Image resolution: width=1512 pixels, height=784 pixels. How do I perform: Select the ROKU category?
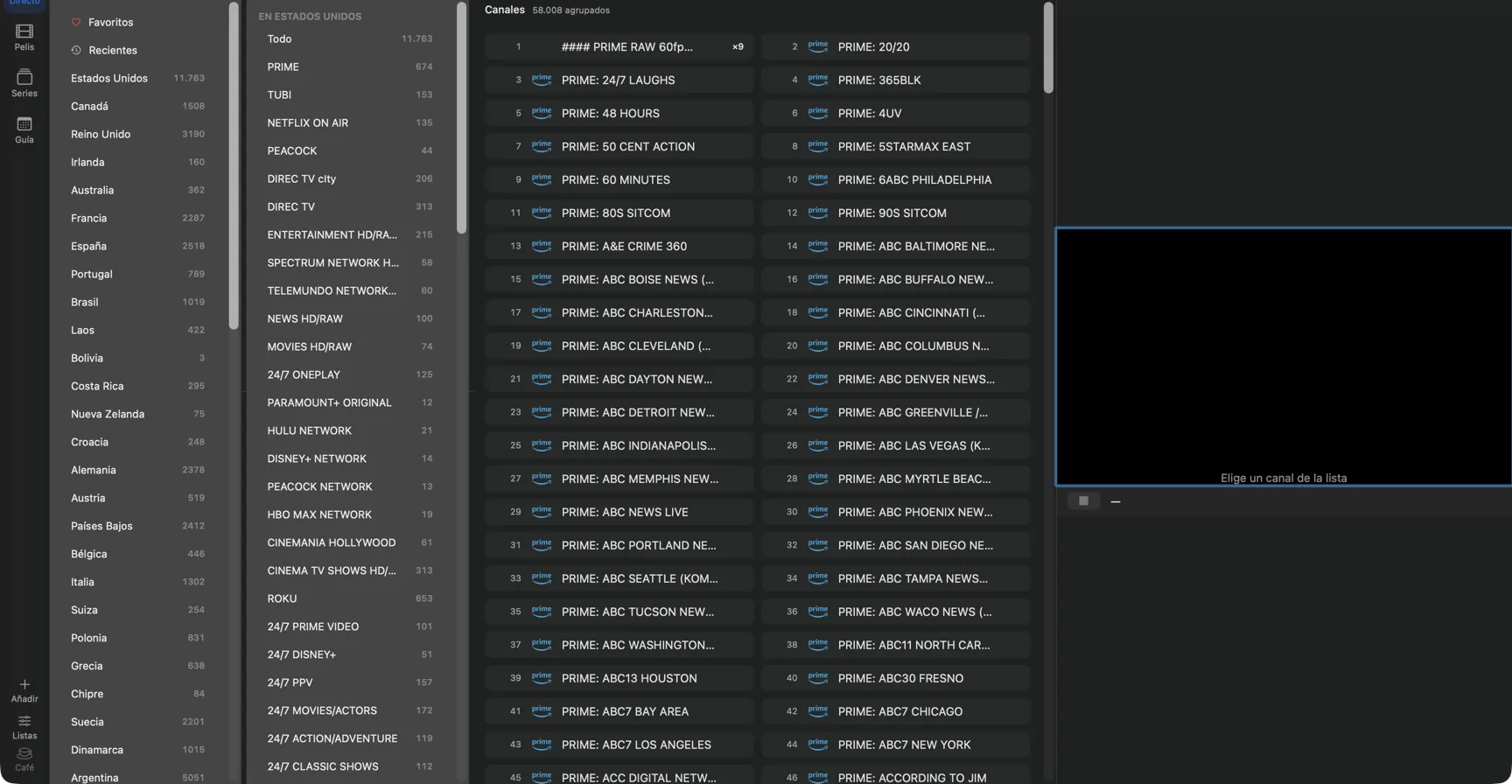[350, 598]
